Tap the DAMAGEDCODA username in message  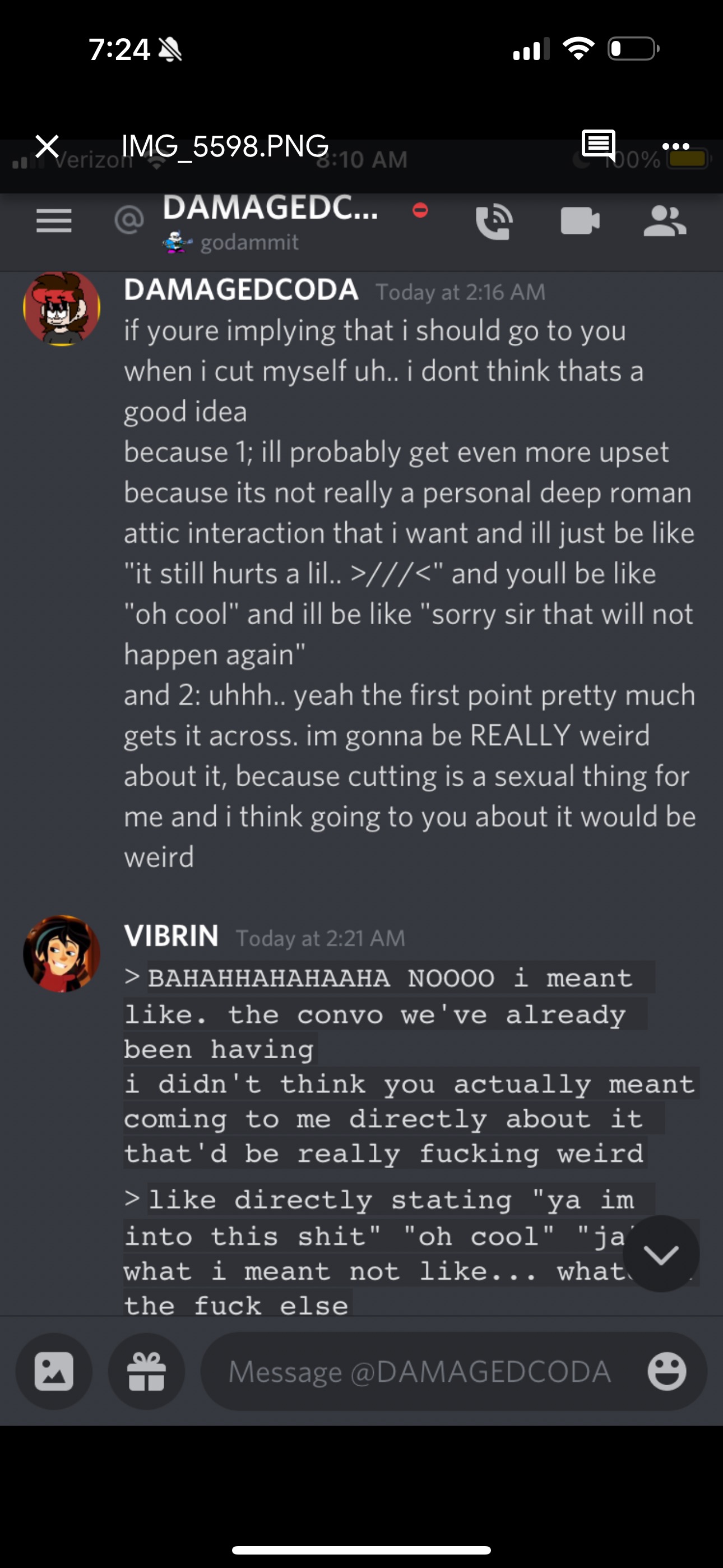tap(241, 290)
